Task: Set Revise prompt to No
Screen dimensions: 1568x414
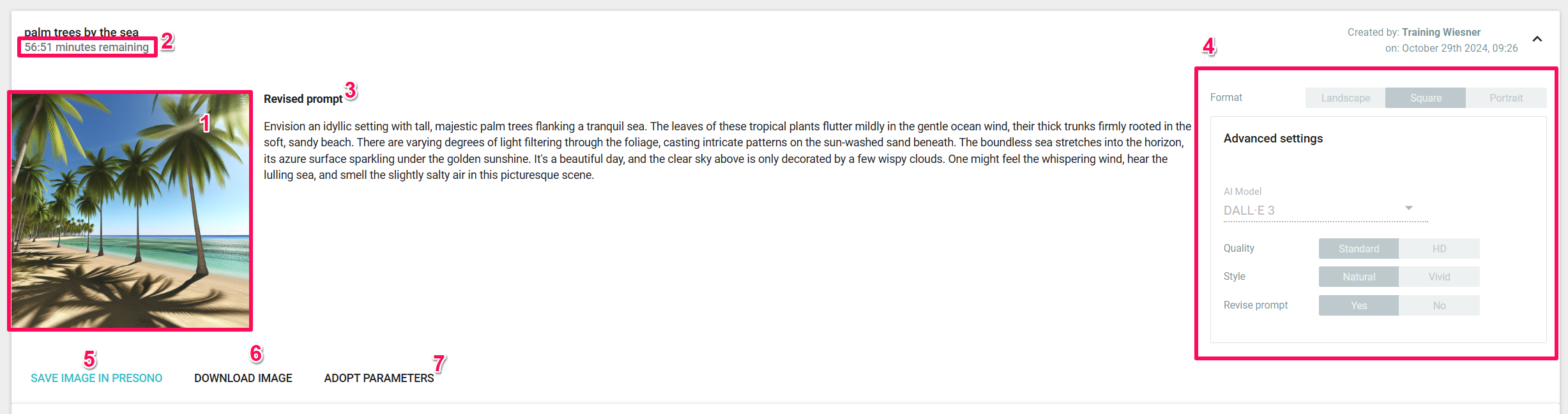Action: click(x=1439, y=305)
